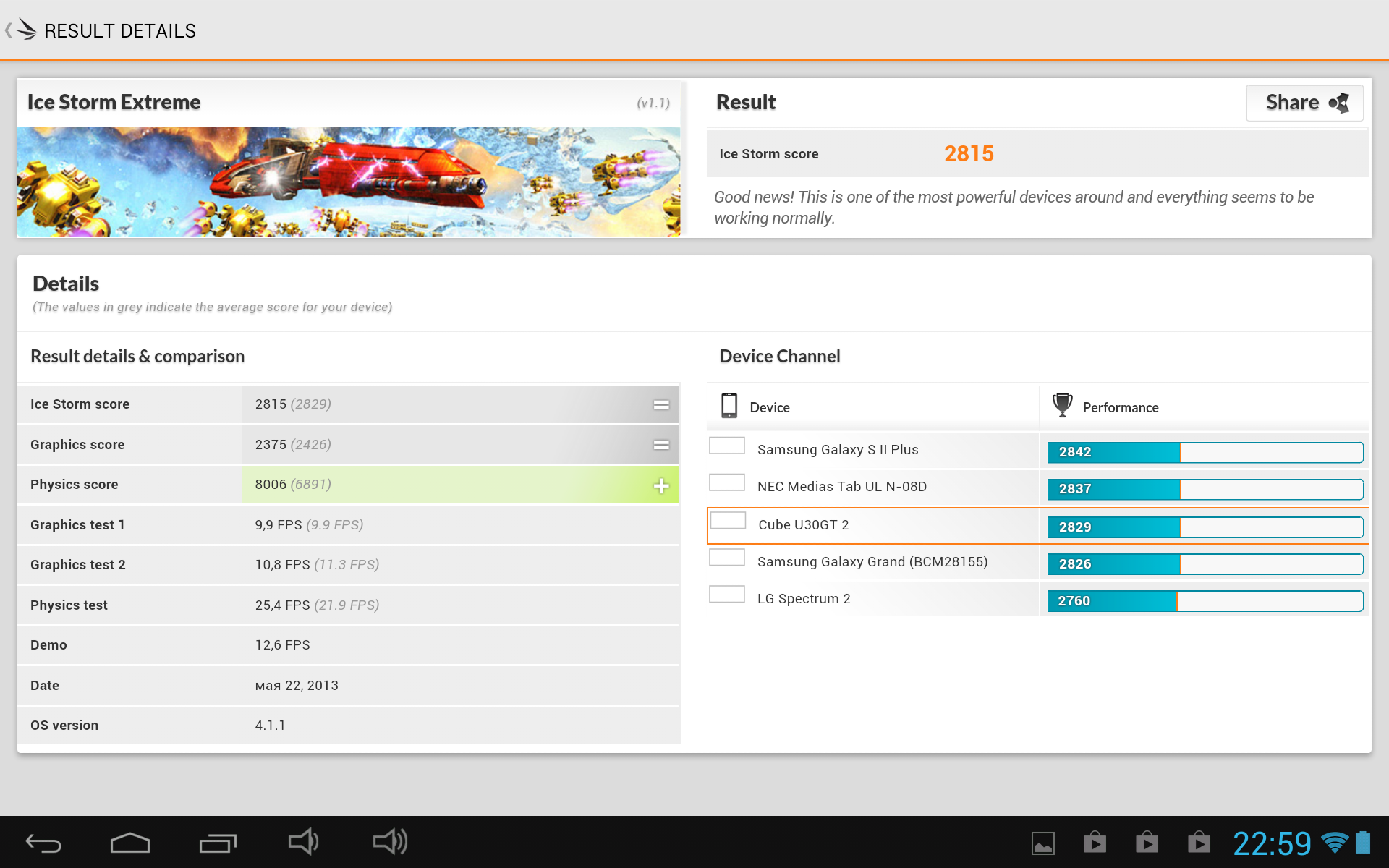The image size is (1389, 868).
Task: Collapse the Graphics score row
Action: pyautogui.click(x=661, y=445)
